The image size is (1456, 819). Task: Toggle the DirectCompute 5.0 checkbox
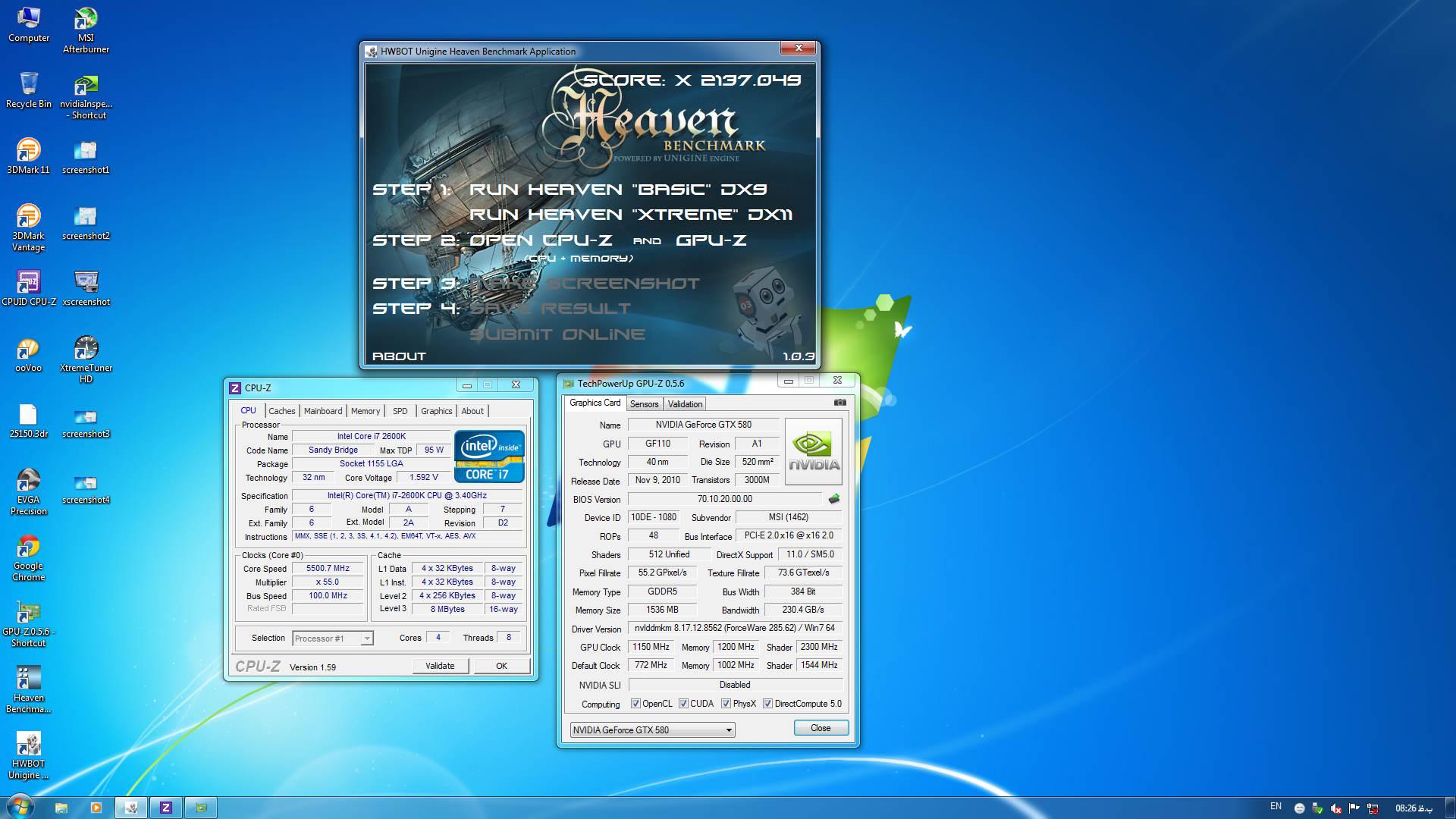[767, 704]
